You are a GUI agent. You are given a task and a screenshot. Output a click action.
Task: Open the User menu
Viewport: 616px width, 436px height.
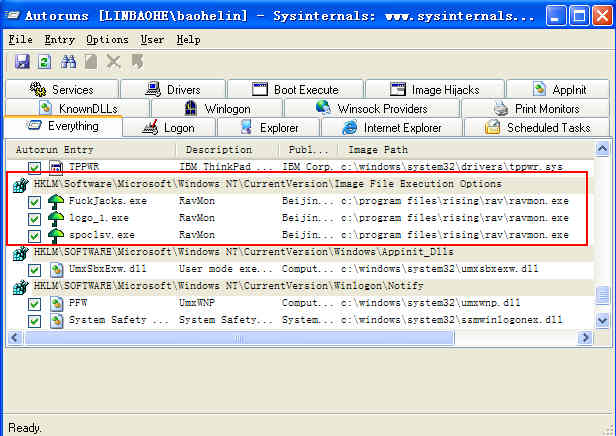click(152, 40)
